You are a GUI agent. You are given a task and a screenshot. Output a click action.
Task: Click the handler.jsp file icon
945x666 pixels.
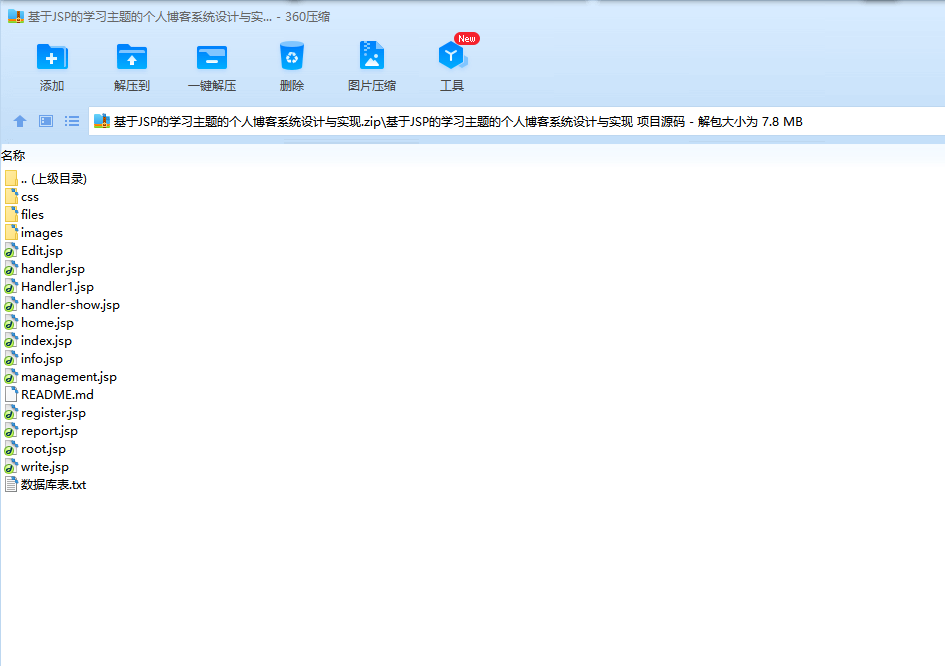click(11, 269)
